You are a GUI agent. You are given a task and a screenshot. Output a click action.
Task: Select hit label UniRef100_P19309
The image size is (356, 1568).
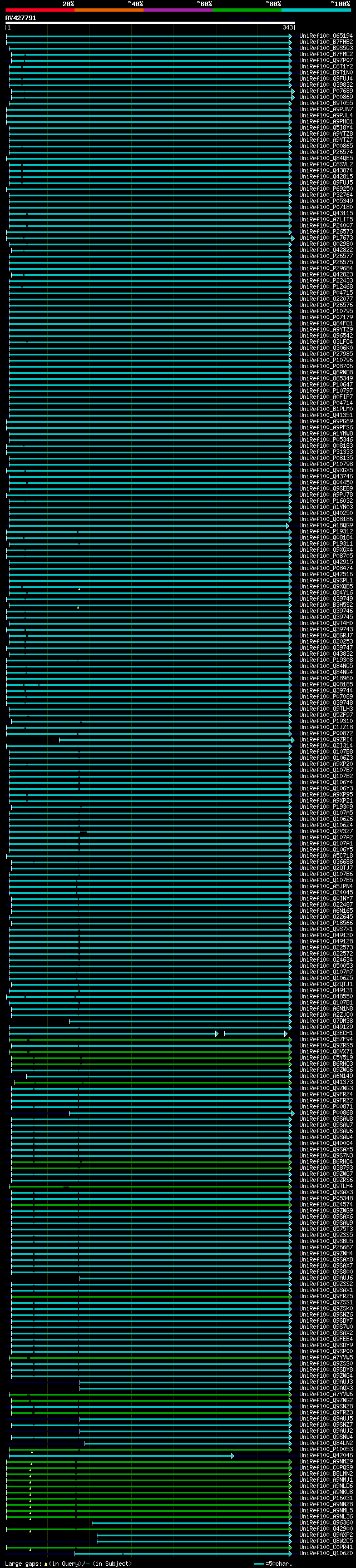pyautogui.click(x=325, y=807)
